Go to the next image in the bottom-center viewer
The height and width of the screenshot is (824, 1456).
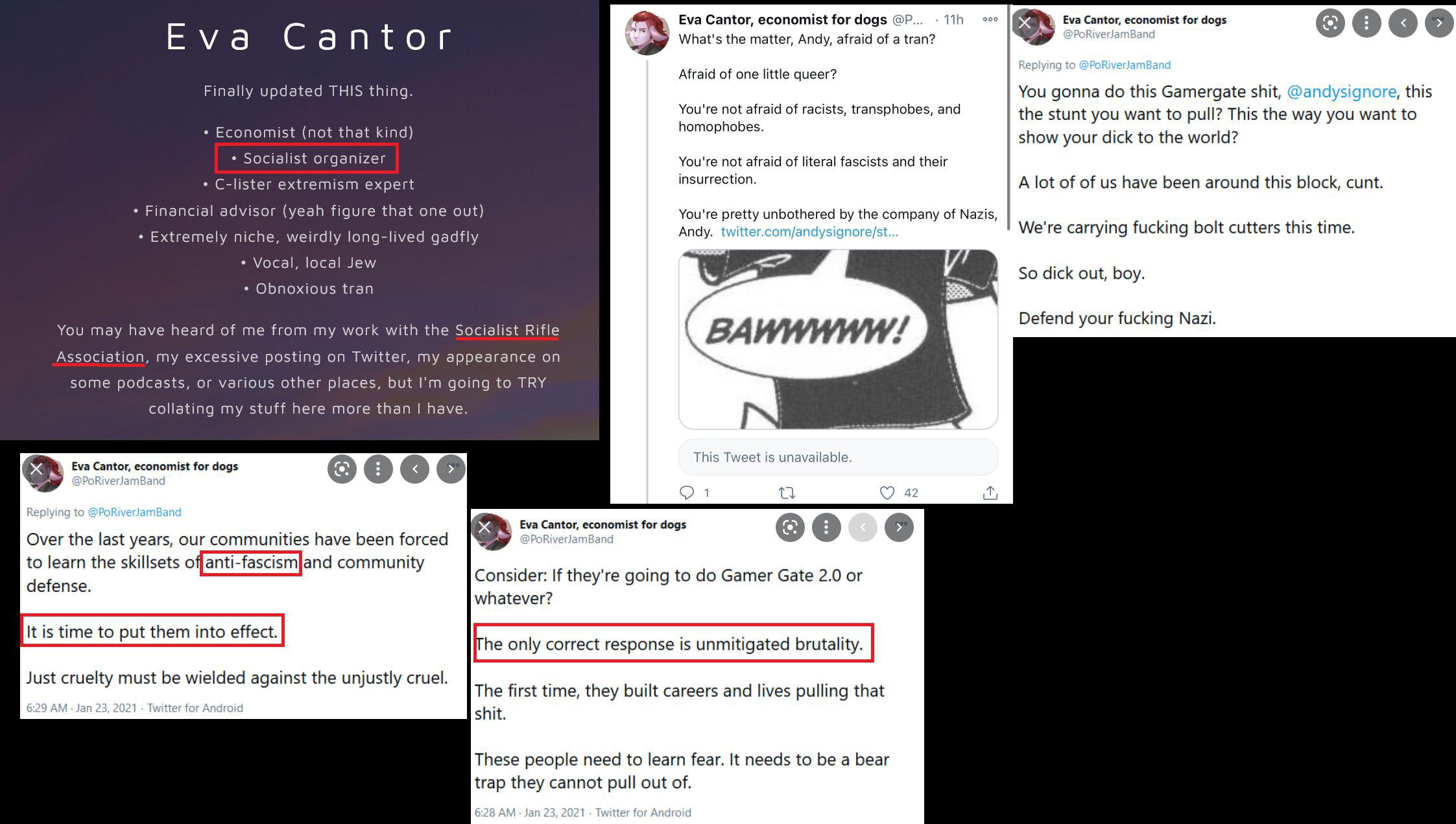click(x=899, y=527)
